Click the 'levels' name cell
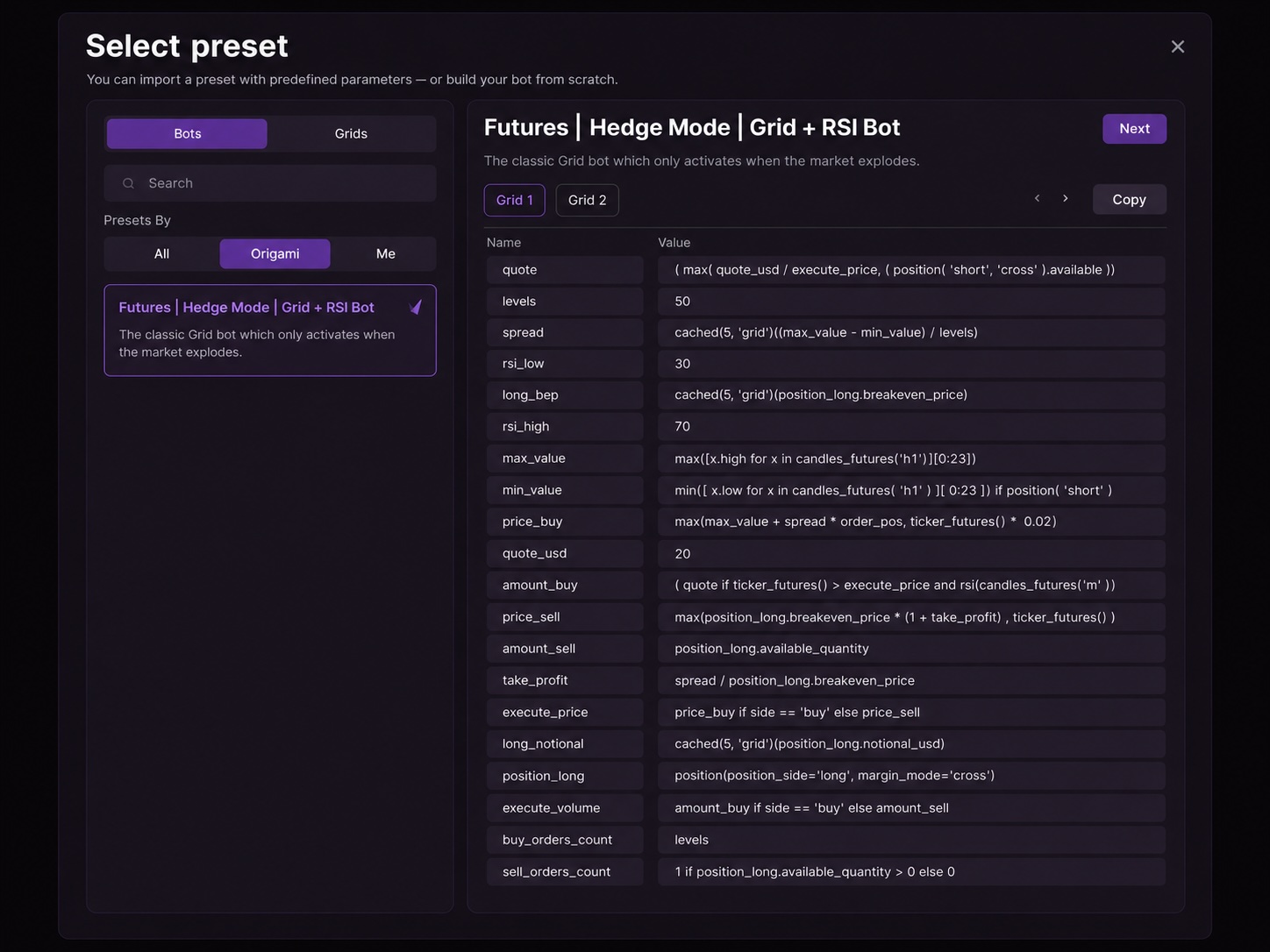1270x952 pixels. 565,302
